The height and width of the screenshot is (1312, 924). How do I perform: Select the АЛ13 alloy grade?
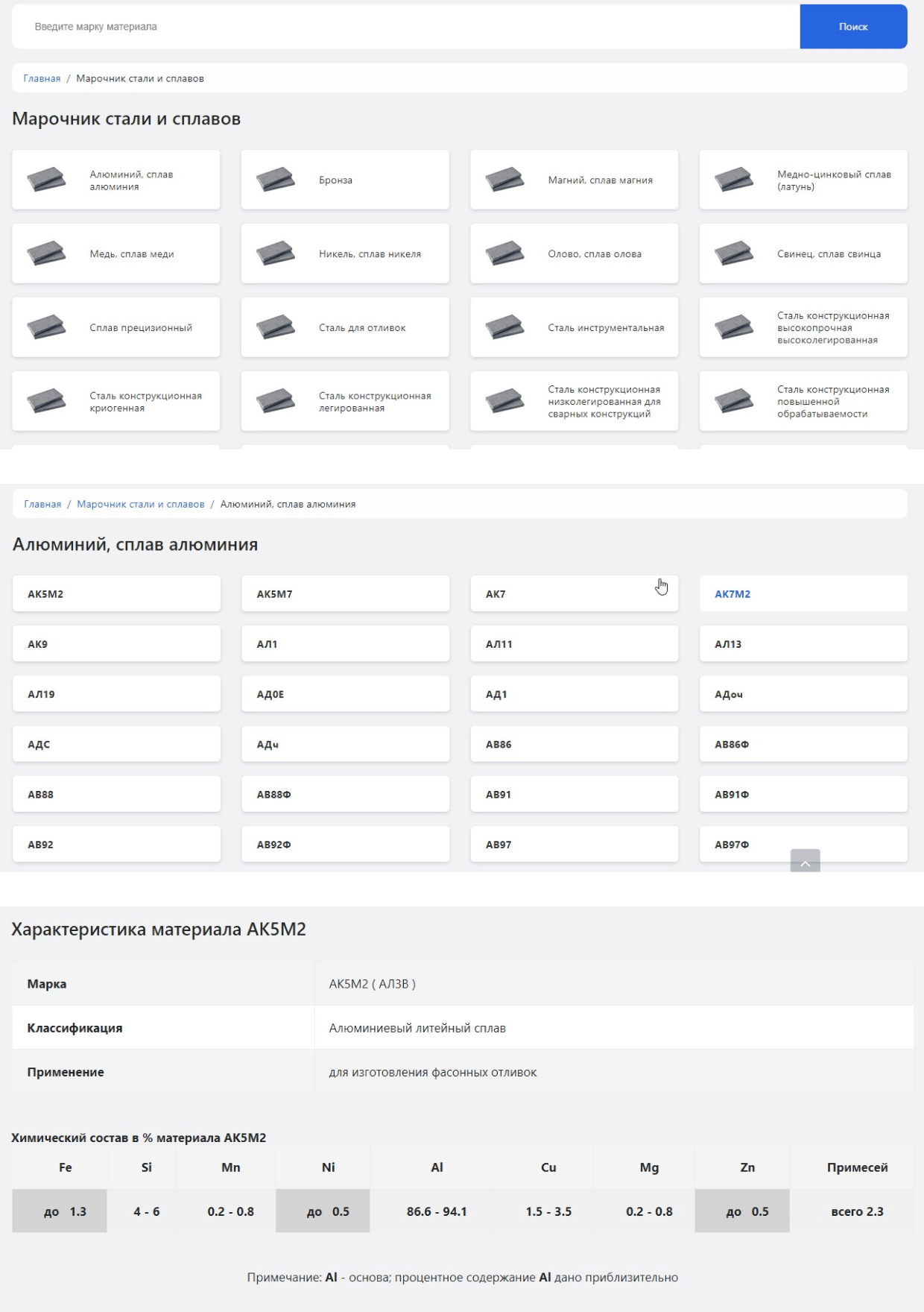click(803, 643)
